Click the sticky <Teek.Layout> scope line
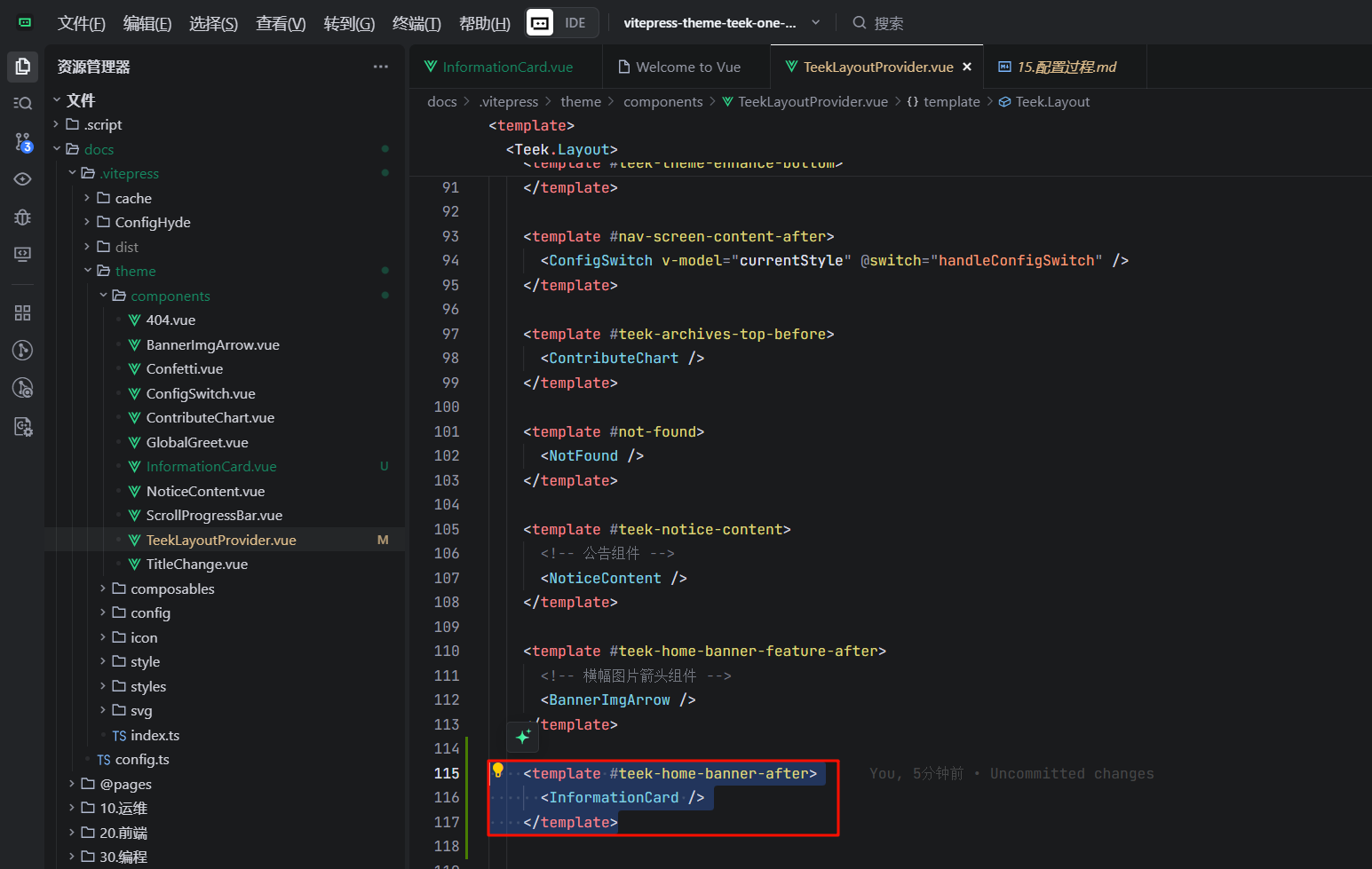 561,149
